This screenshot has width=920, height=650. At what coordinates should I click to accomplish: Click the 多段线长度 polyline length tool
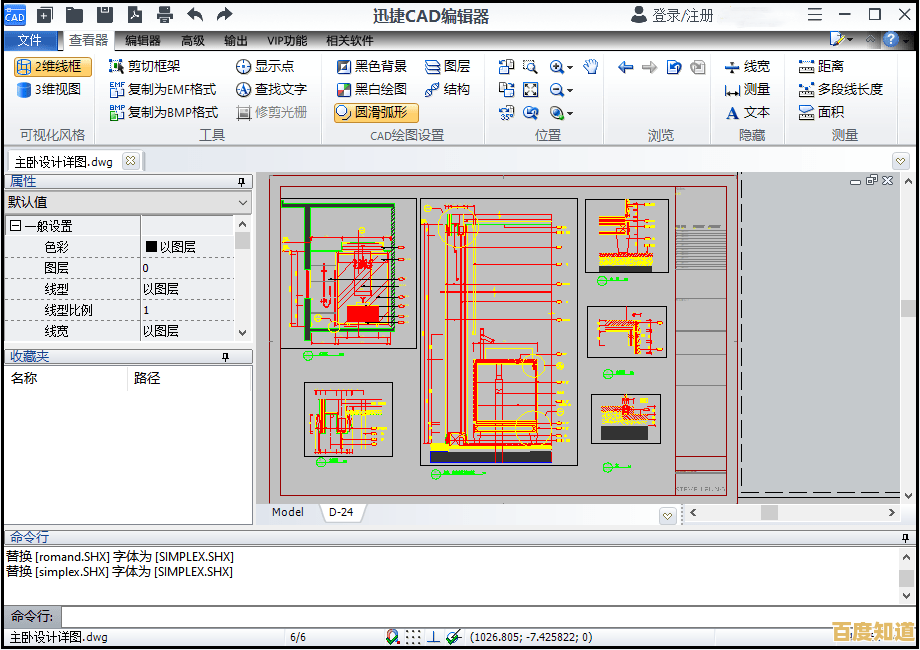pyautogui.click(x=852, y=89)
